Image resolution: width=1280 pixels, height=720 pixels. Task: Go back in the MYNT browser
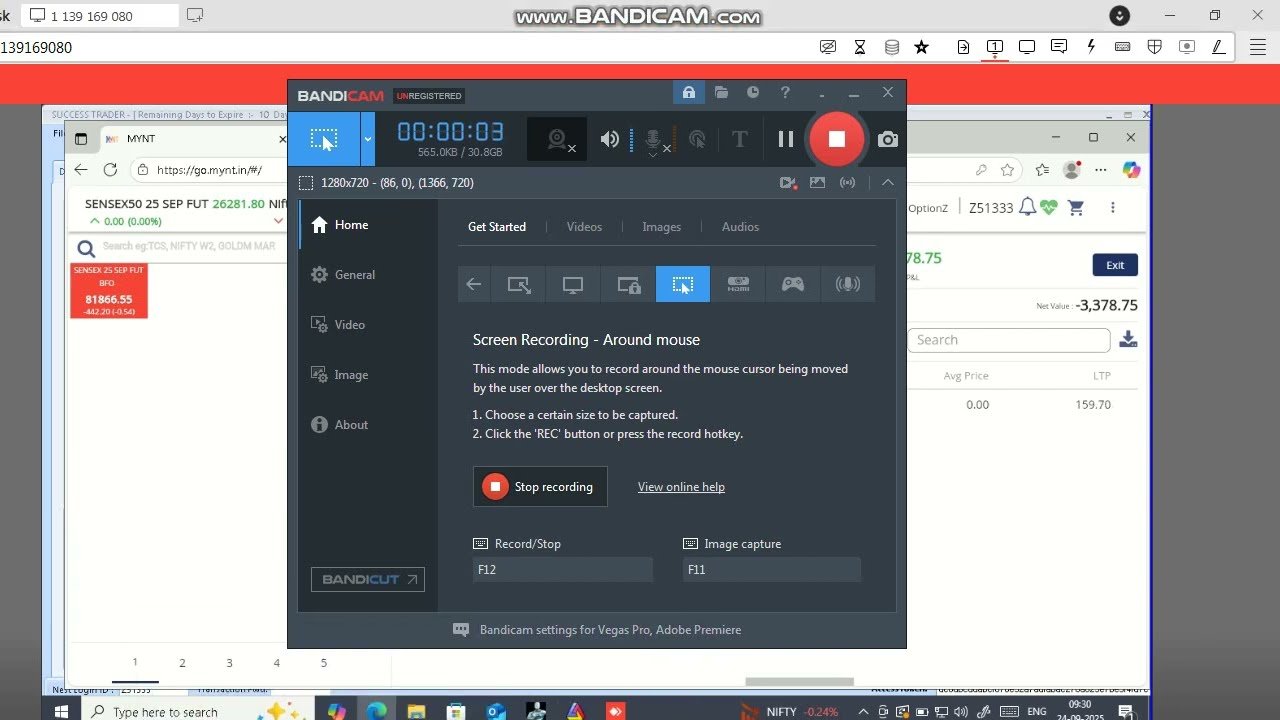click(x=81, y=170)
